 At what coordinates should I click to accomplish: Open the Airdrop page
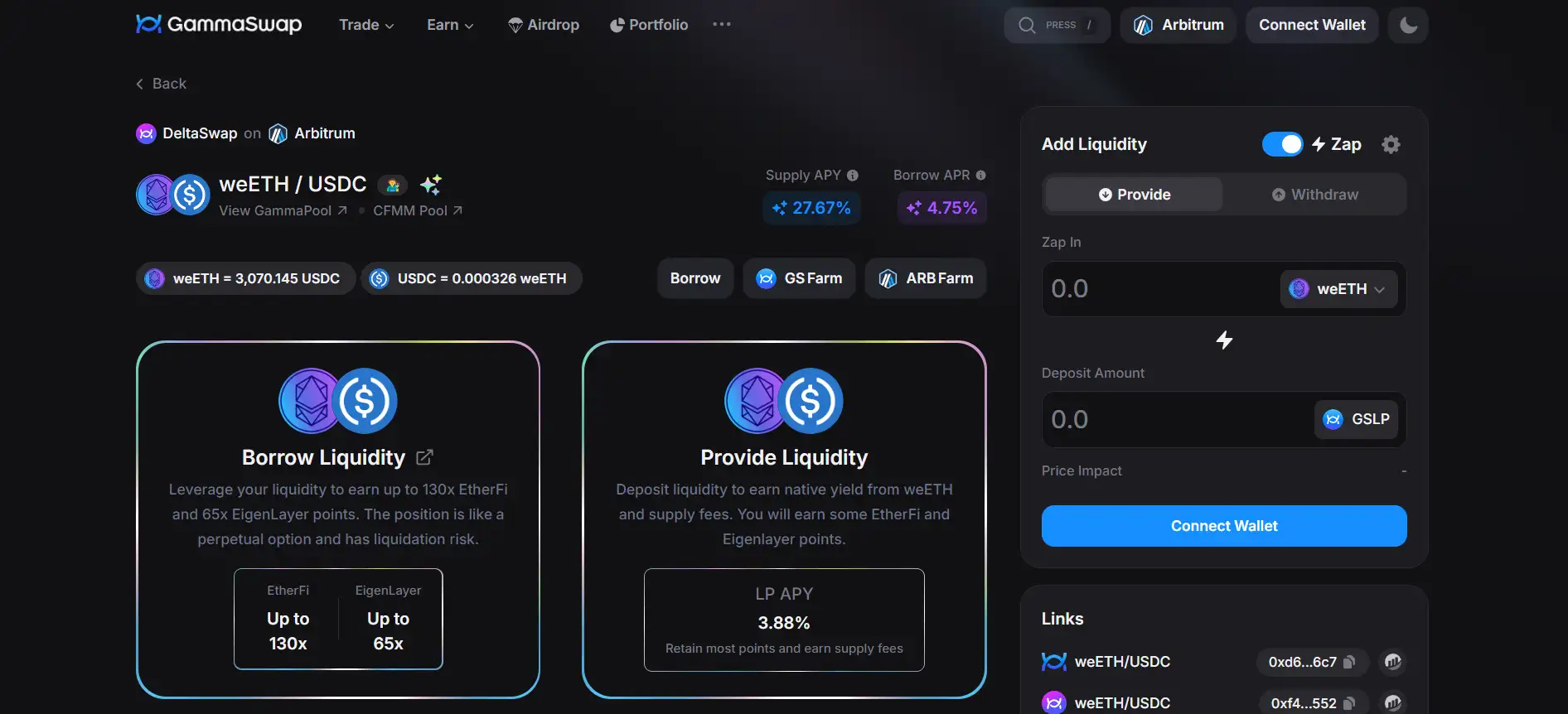(x=544, y=25)
